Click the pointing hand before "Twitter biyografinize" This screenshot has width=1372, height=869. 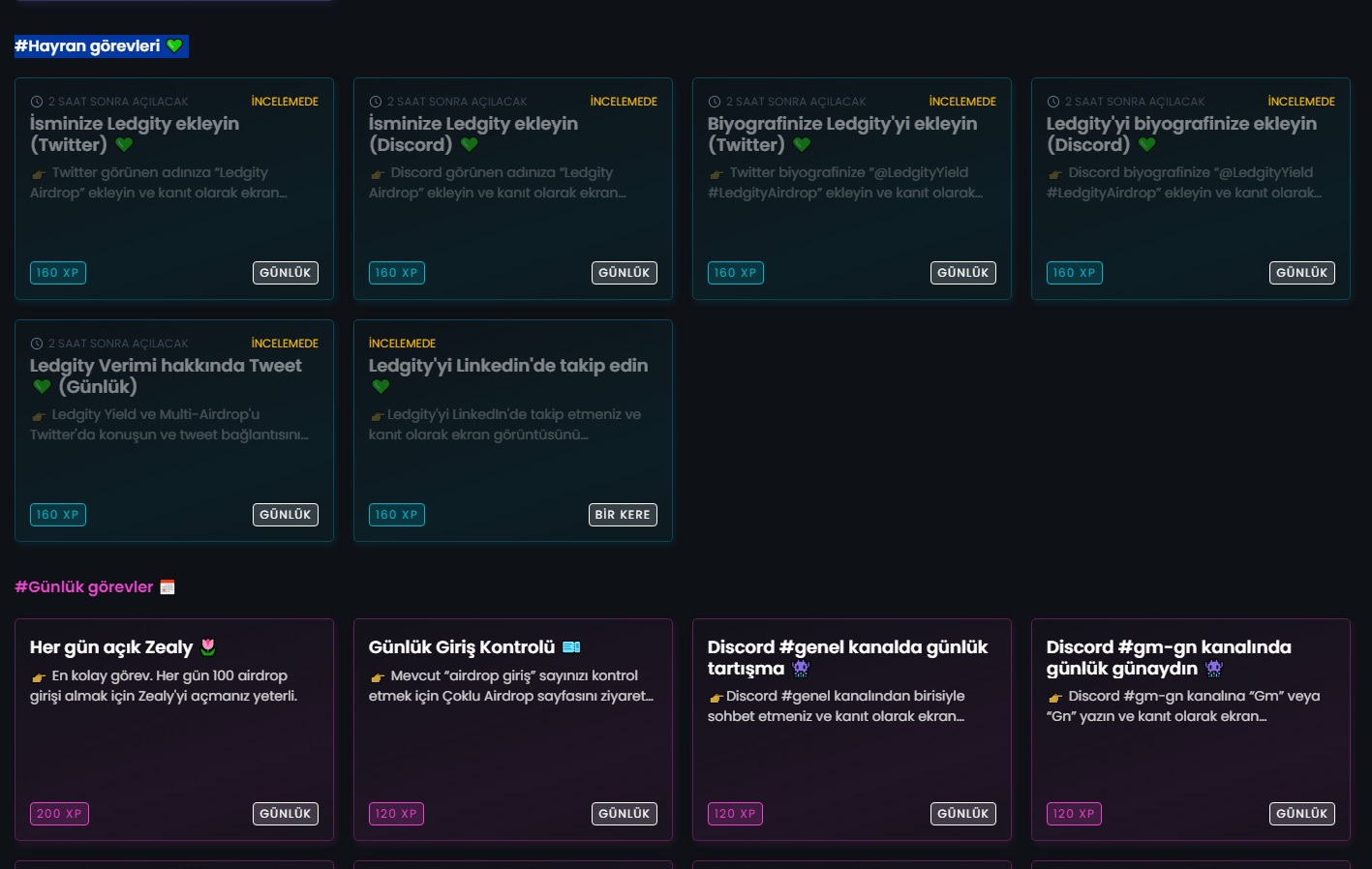tap(716, 174)
